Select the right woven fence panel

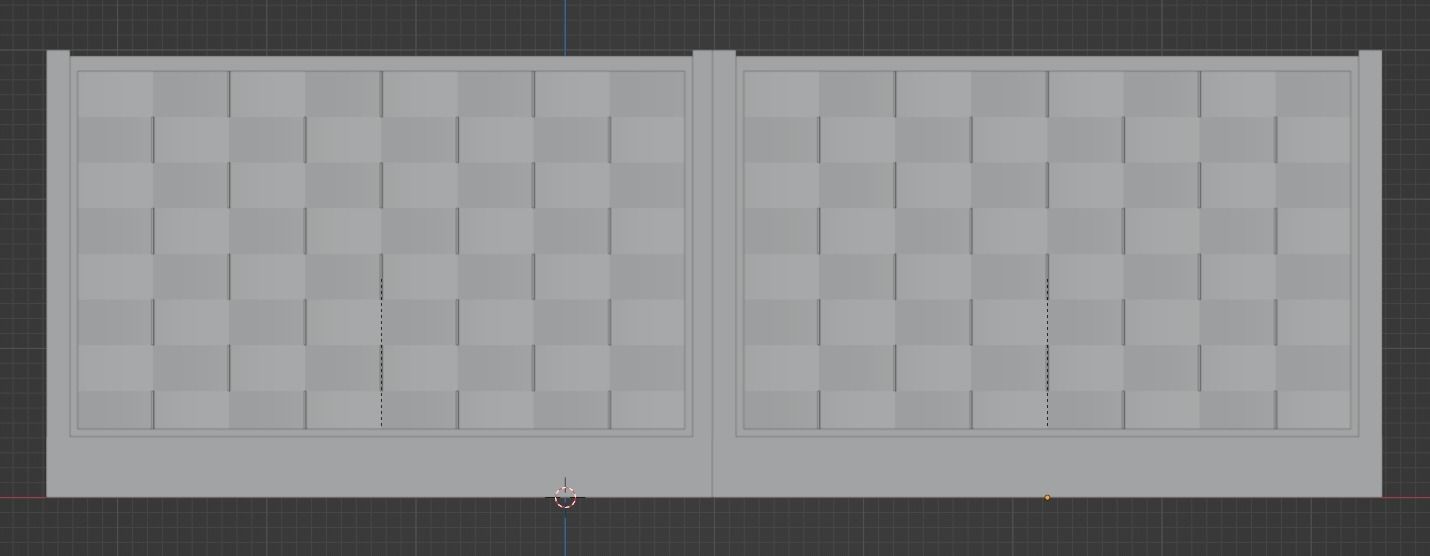tap(1047, 251)
